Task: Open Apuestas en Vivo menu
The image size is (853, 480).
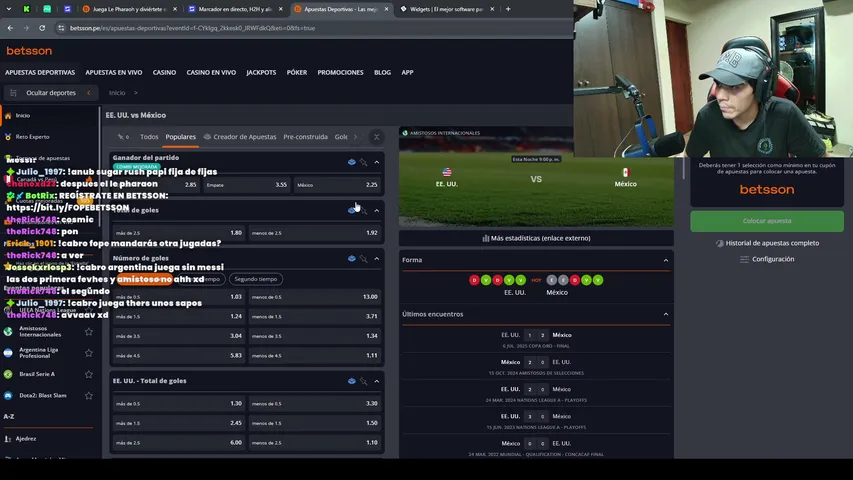Action: tap(114, 72)
